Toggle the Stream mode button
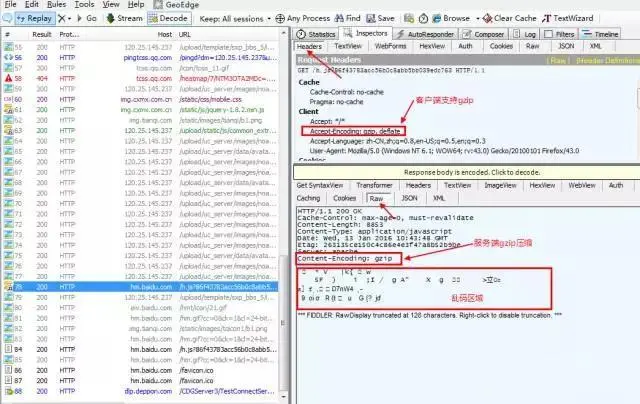640x404 pixels. [124, 18]
